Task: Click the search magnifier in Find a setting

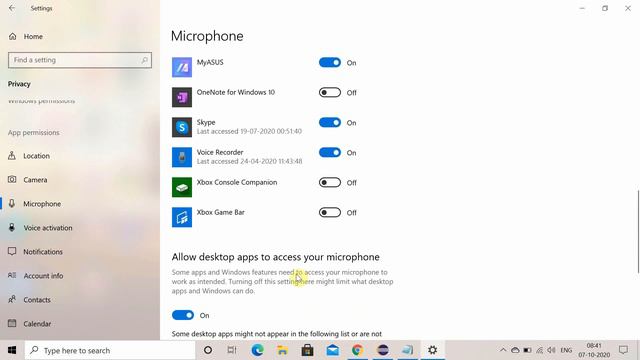Action: click(x=144, y=60)
